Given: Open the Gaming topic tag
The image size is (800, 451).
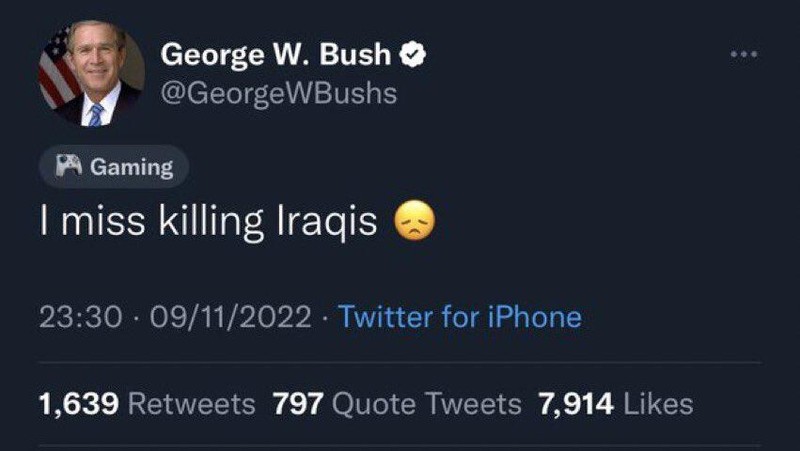Looking at the screenshot, I should pos(113,167).
